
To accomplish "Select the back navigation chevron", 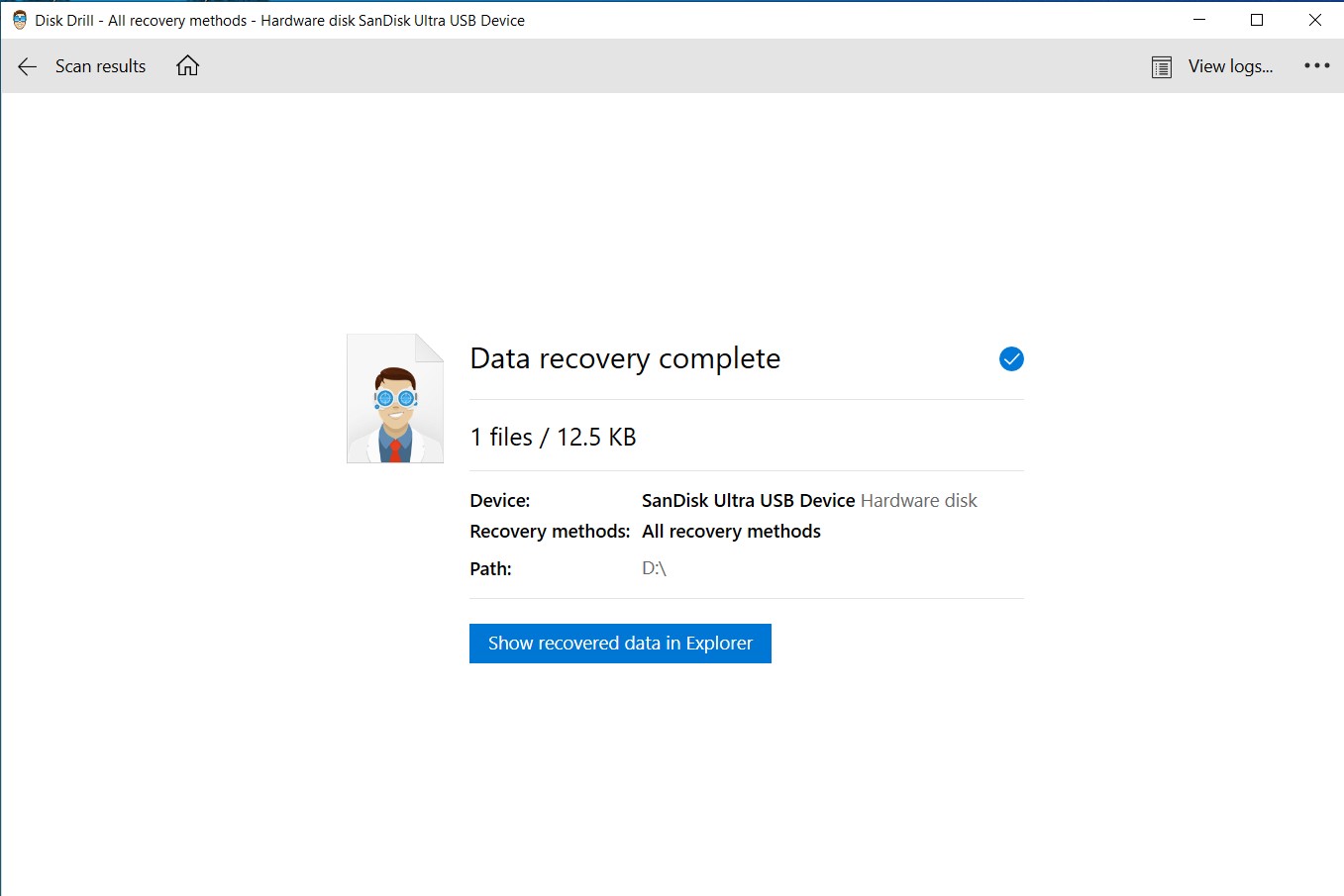I will tap(26, 65).
